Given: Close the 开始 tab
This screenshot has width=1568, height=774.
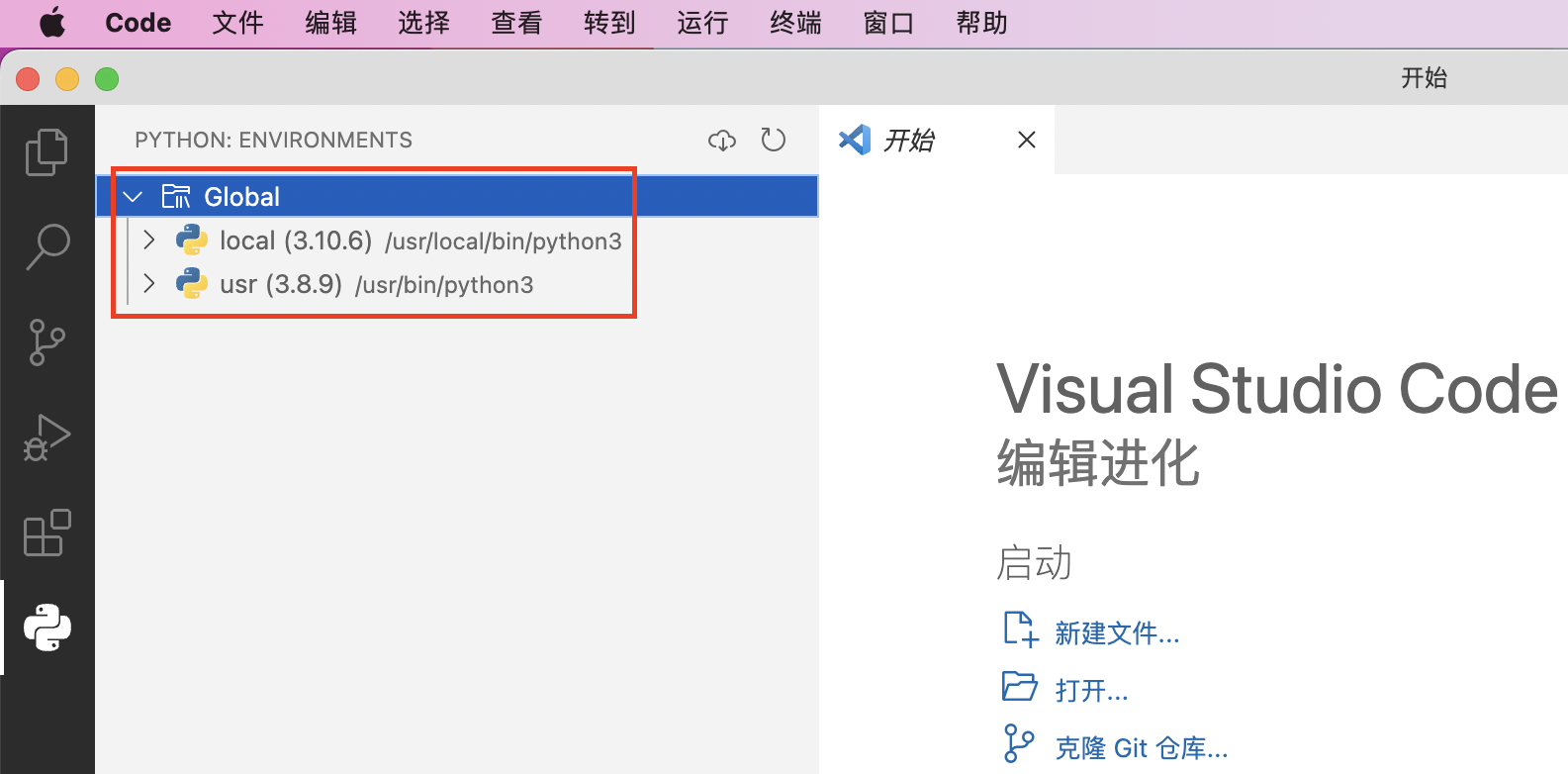Looking at the screenshot, I should 1027,140.
